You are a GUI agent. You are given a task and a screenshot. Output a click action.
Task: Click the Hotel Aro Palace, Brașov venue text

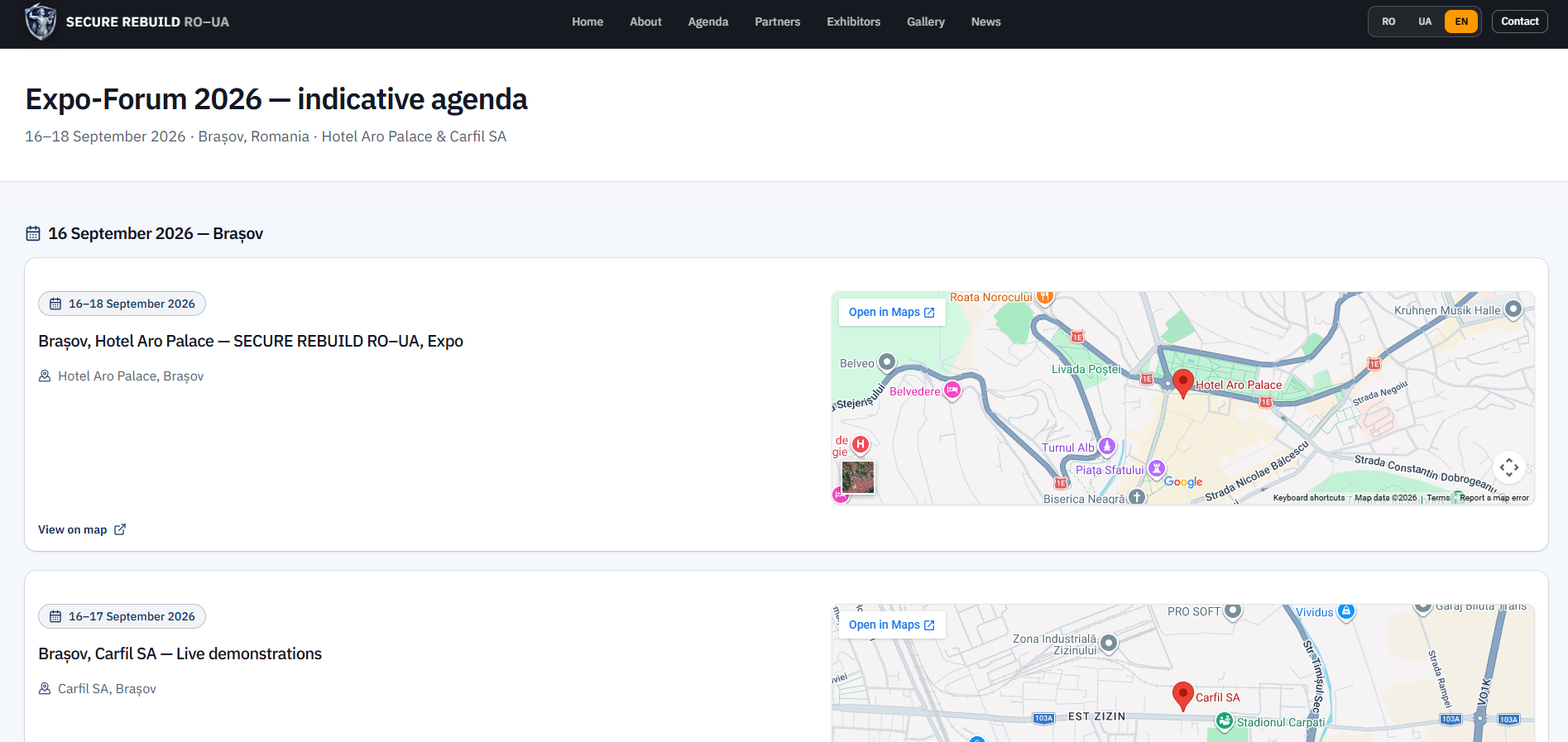coord(131,376)
